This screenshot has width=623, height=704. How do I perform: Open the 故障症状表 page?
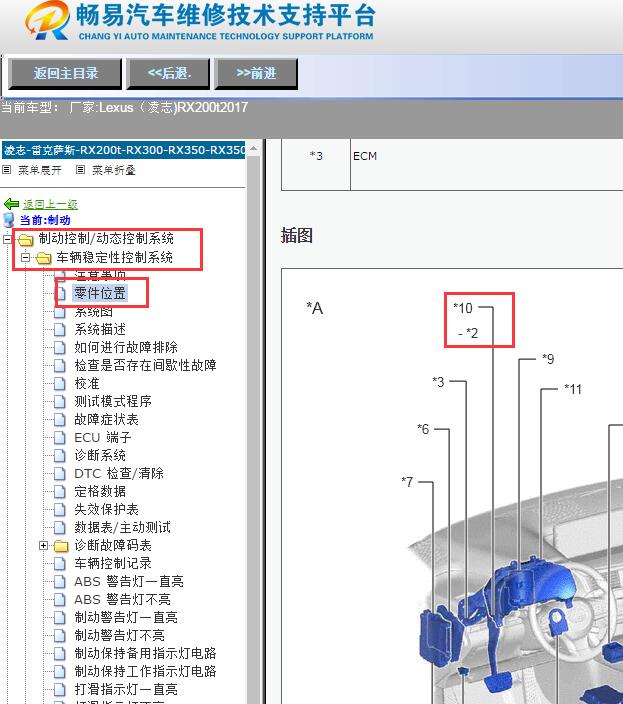[106, 419]
